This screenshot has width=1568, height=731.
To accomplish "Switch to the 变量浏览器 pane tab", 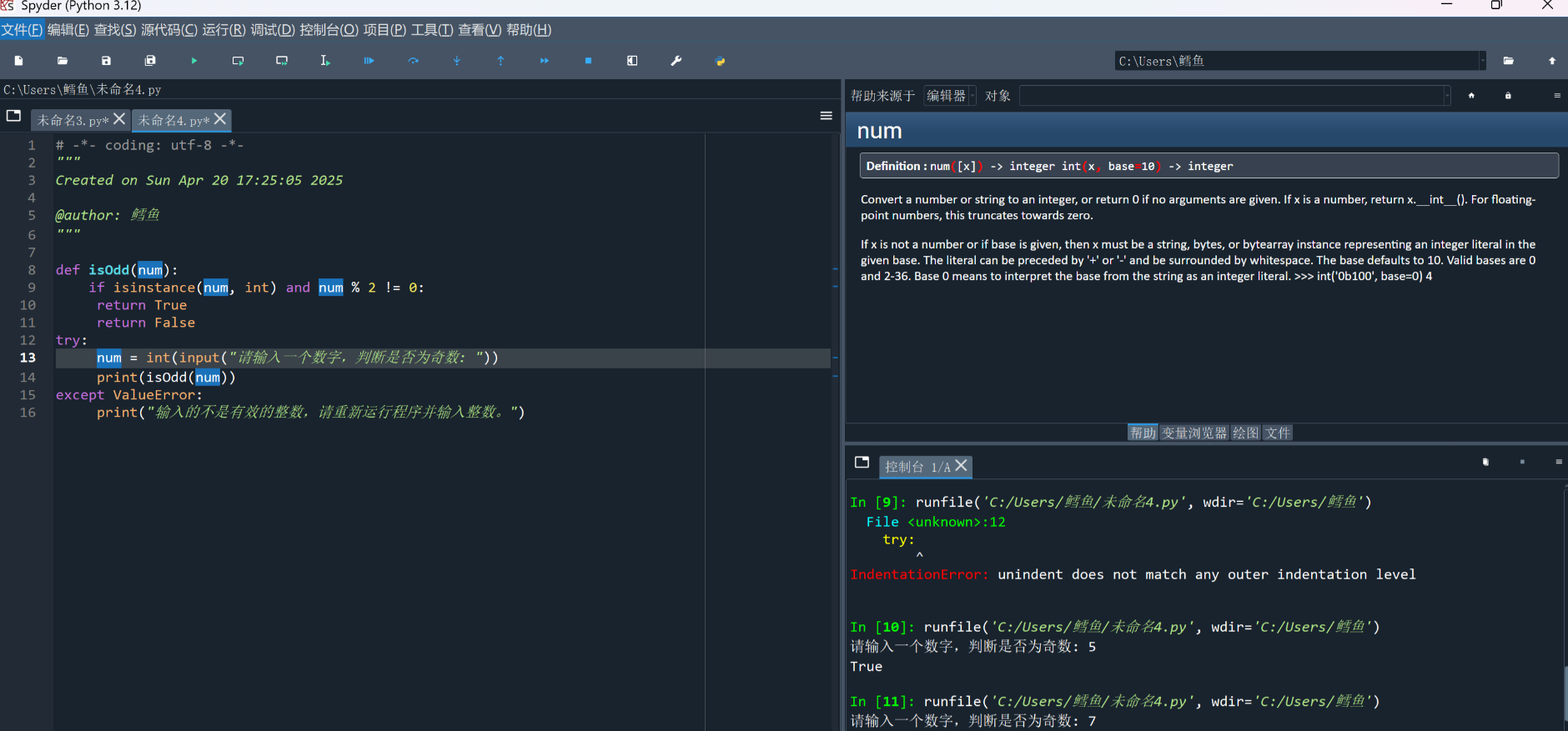I will pyautogui.click(x=1194, y=433).
